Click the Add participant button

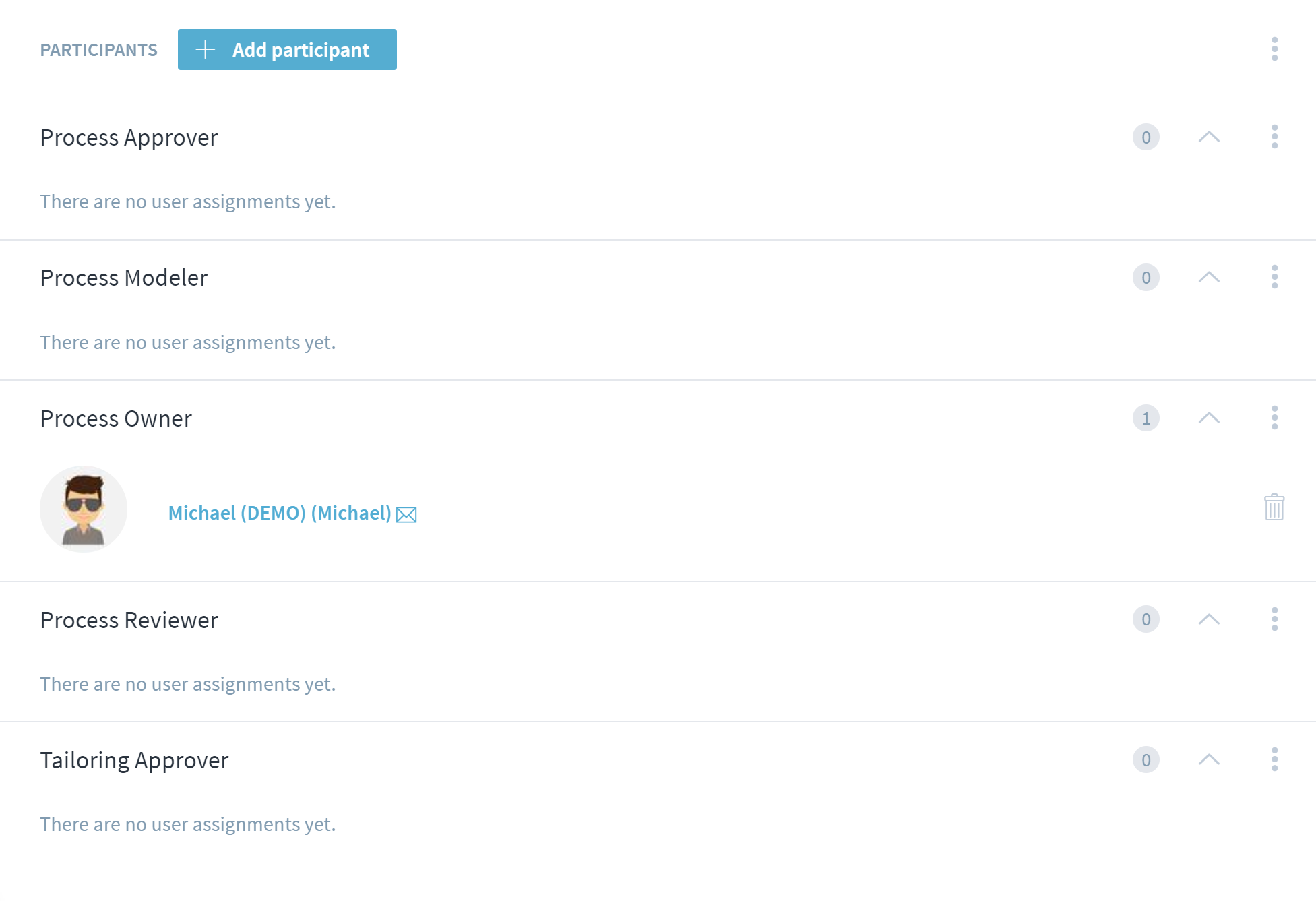287,49
